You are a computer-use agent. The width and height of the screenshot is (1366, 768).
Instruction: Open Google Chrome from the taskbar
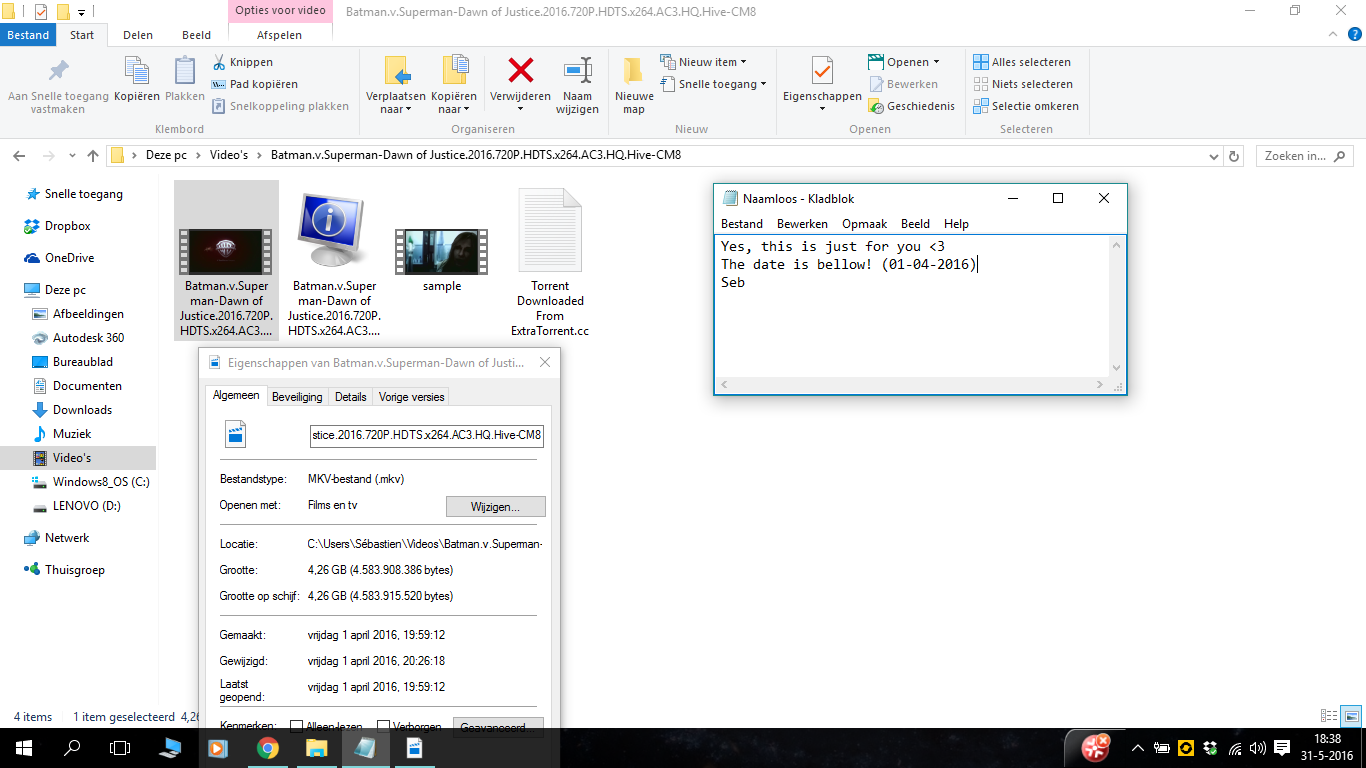(267, 747)
